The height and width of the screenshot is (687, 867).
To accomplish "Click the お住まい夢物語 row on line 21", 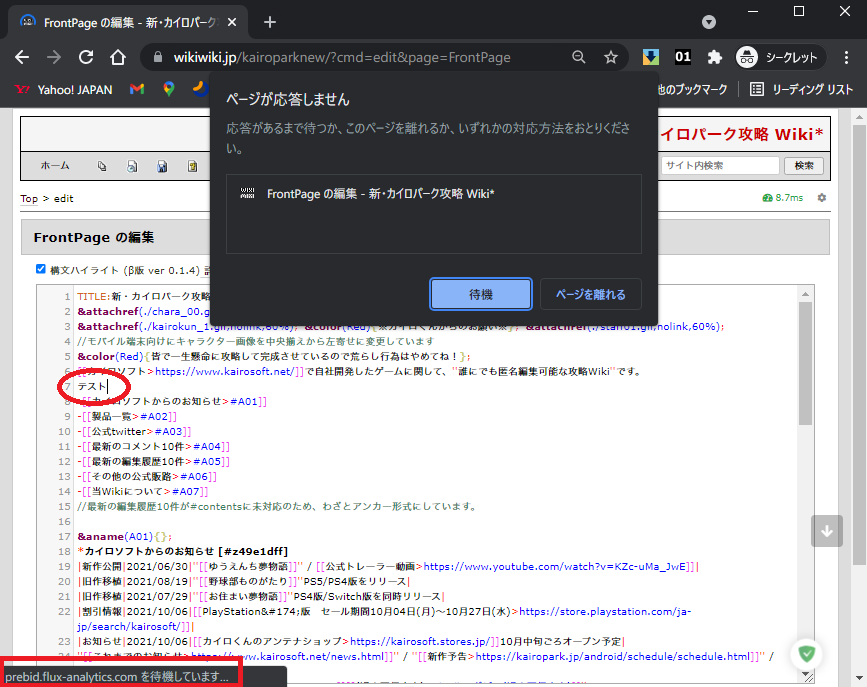I will pyautogui.click(x=261, y=596).
